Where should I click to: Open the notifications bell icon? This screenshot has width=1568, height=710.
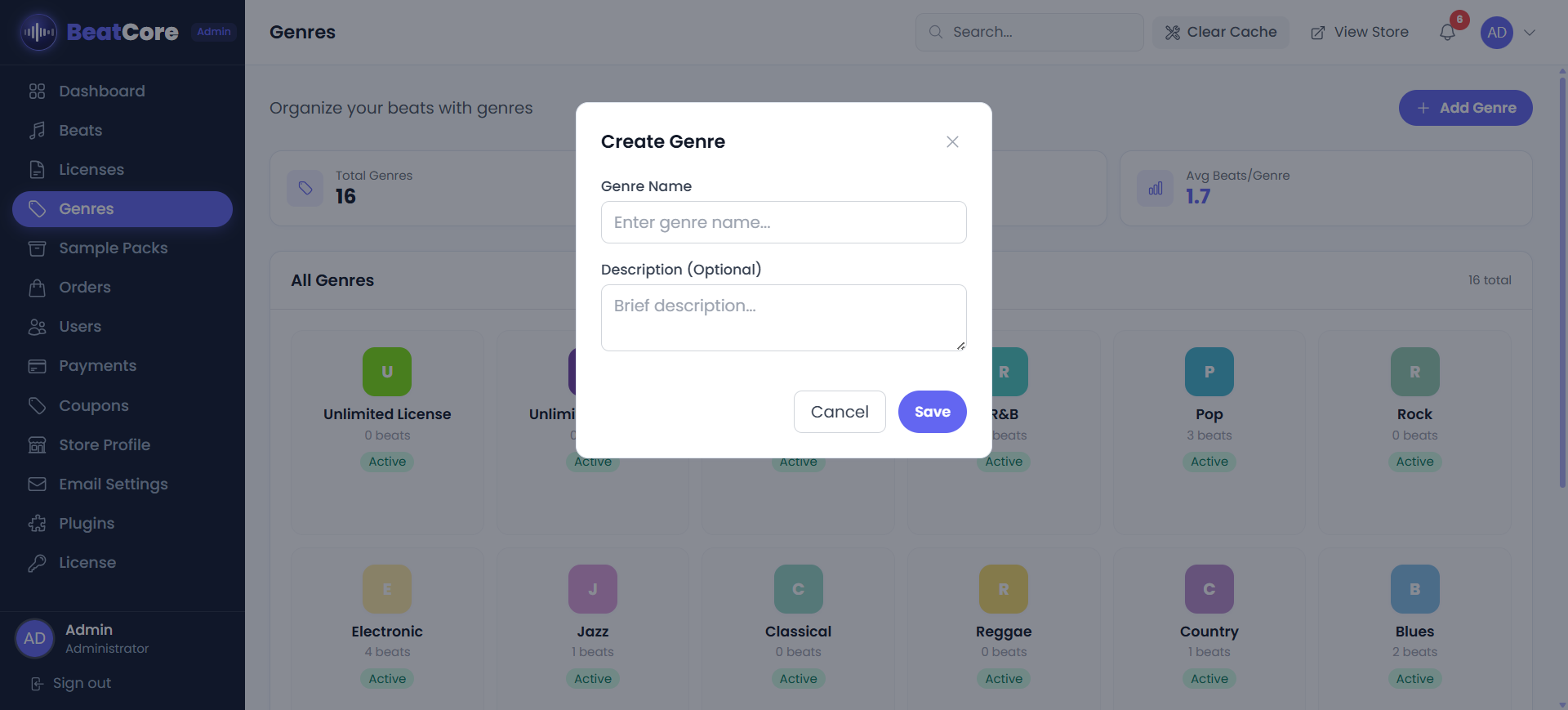[x=1450, y=32]
